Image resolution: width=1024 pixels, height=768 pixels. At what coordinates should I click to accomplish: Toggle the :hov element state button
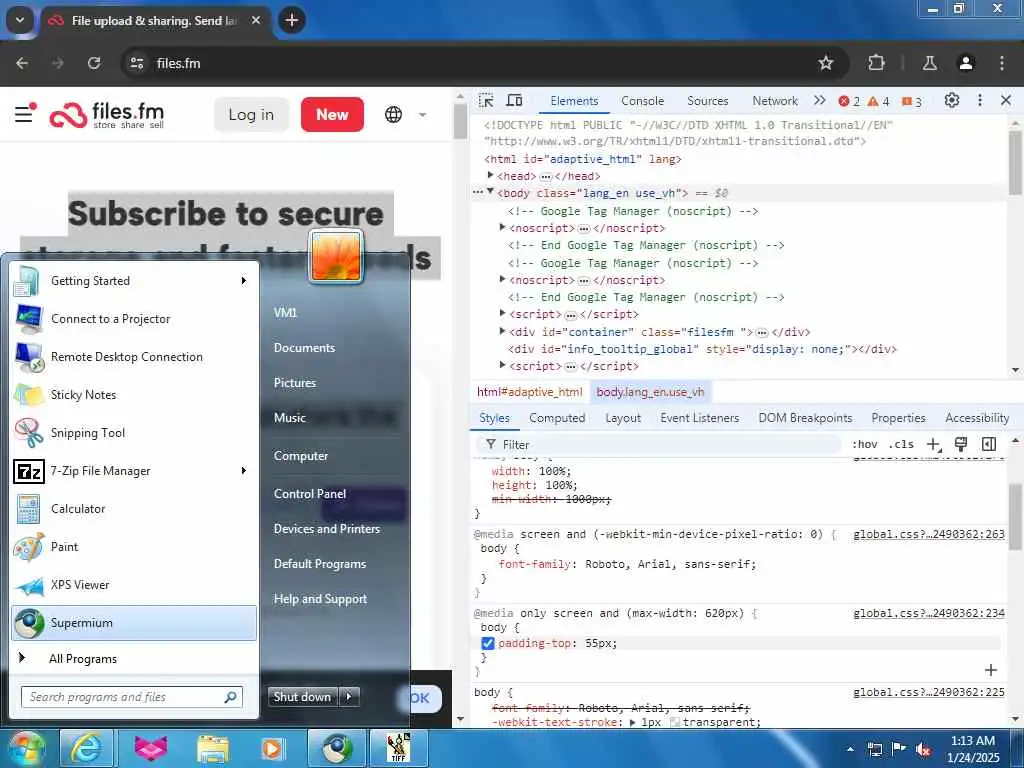[x=865, y=445]
